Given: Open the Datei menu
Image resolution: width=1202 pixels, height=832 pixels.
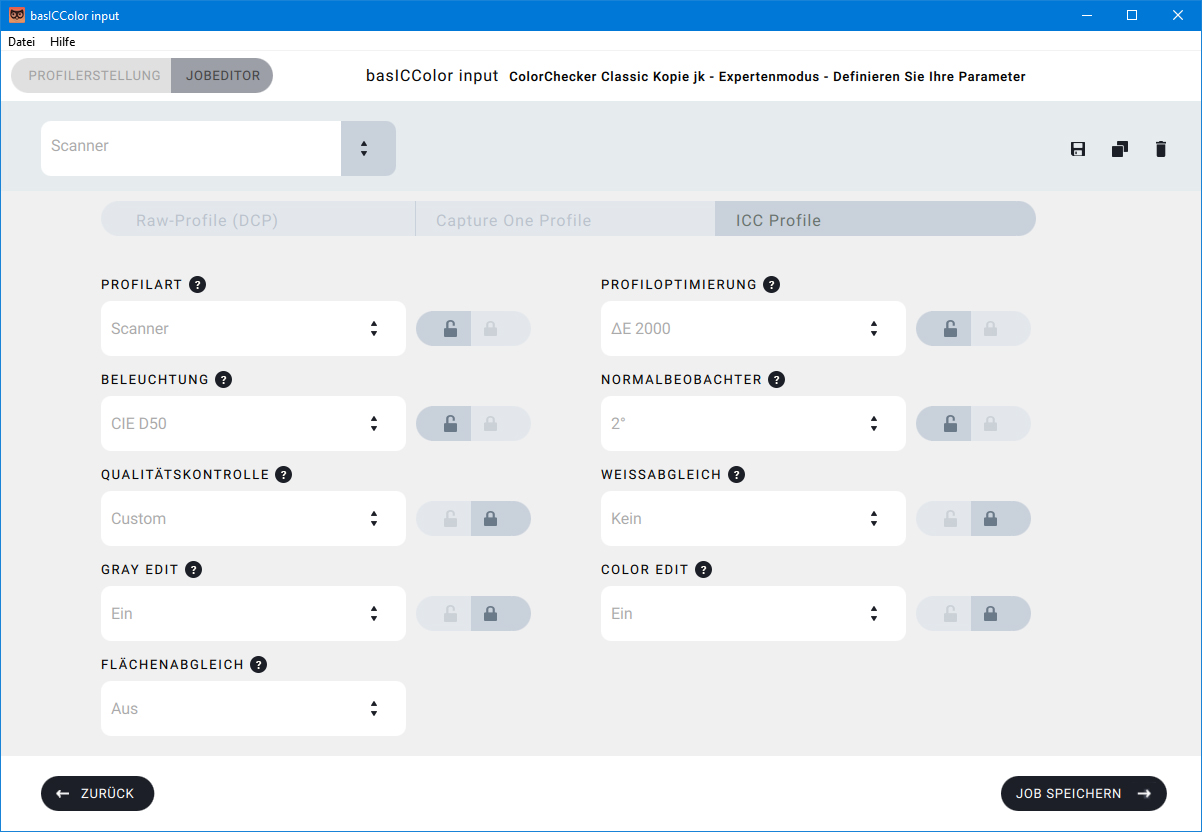Looking at the screenshot, I should point(21,42).
